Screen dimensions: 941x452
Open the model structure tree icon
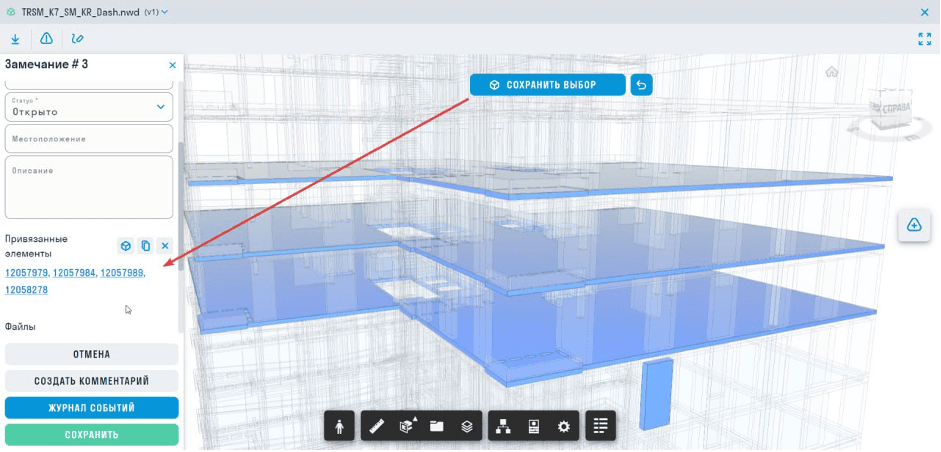(504, 426)
